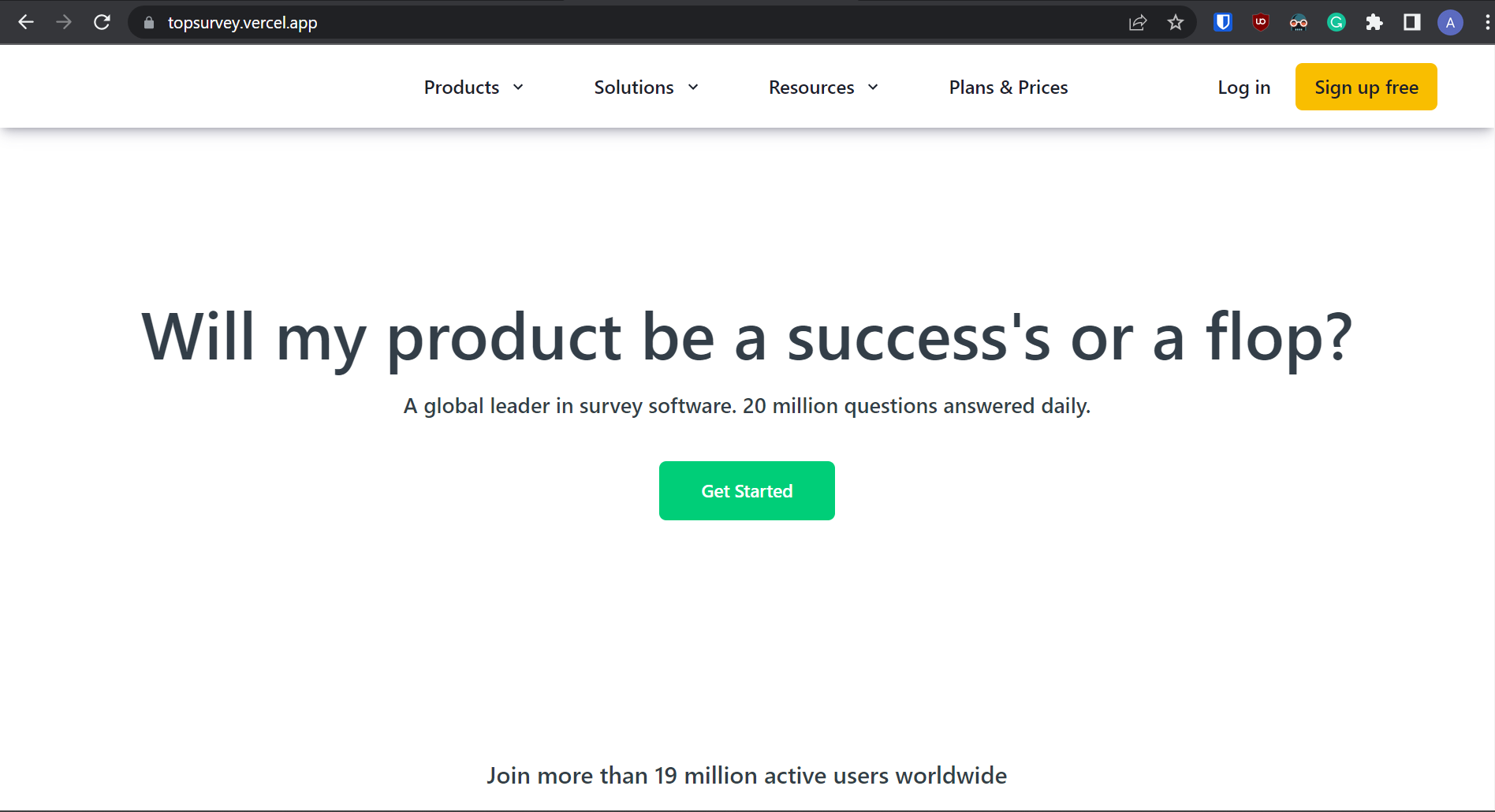The image size is (1495, 812).
Task: View site info via the lock icon
Action: (x=149, y=23)
